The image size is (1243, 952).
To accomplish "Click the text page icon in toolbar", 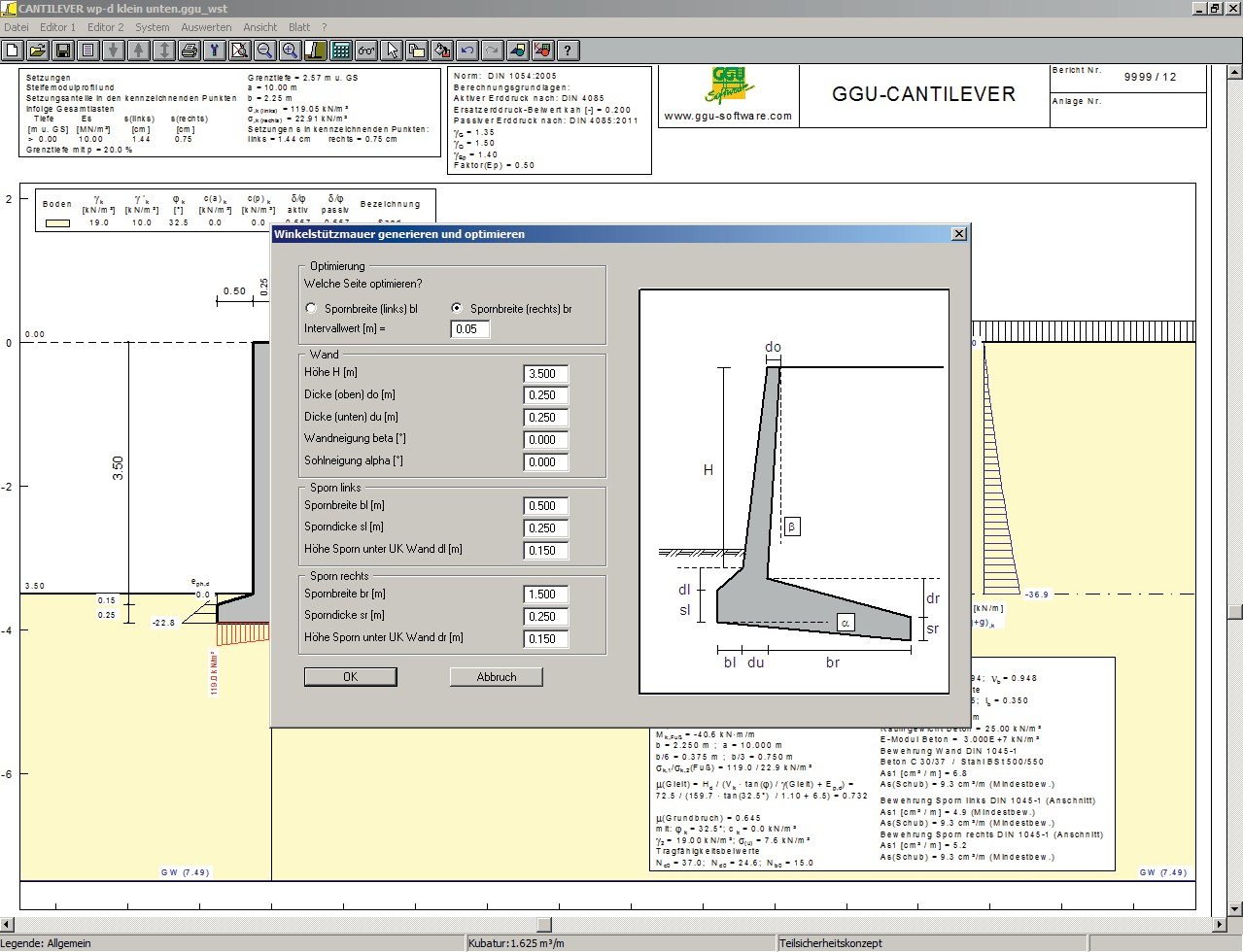I will pyautogui.click(x=88, y=51).
